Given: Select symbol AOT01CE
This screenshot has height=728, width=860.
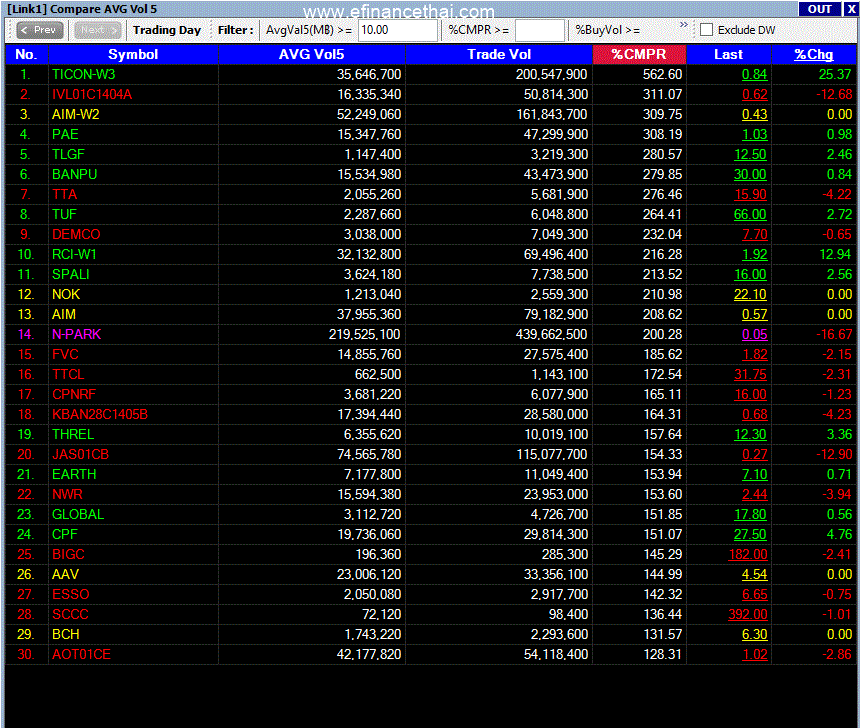Looking at the screenshot, I should (81, 654).
